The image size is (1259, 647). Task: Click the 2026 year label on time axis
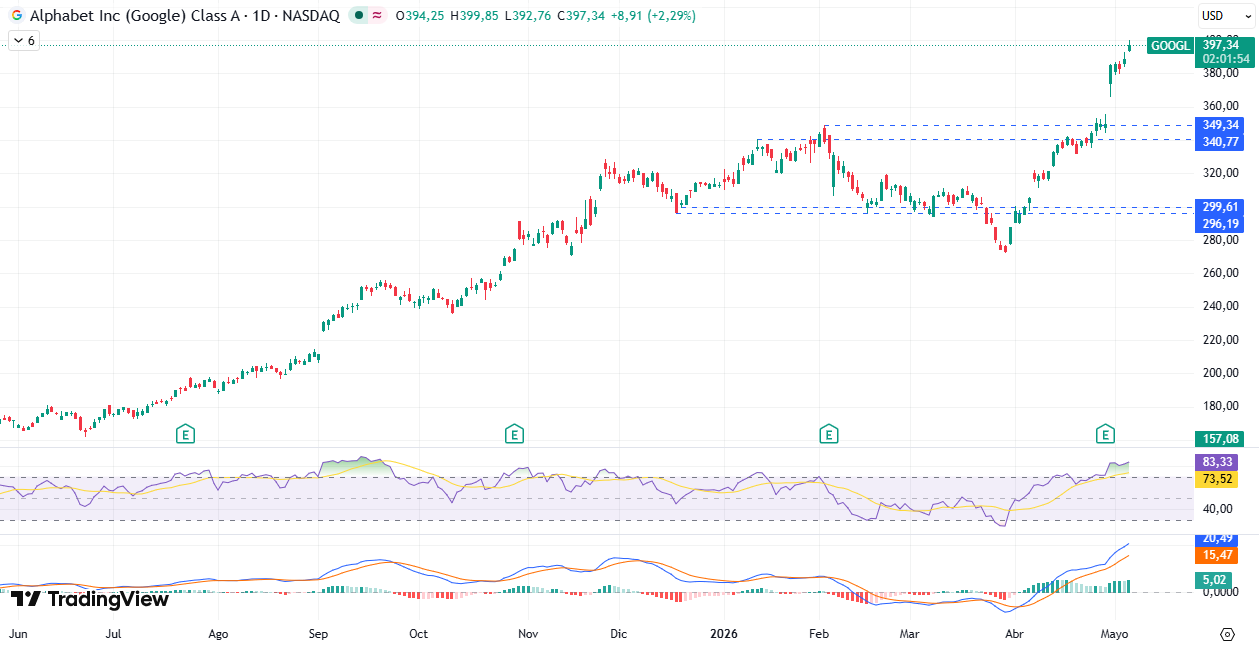pyautogui.click(x=725, y=634)
